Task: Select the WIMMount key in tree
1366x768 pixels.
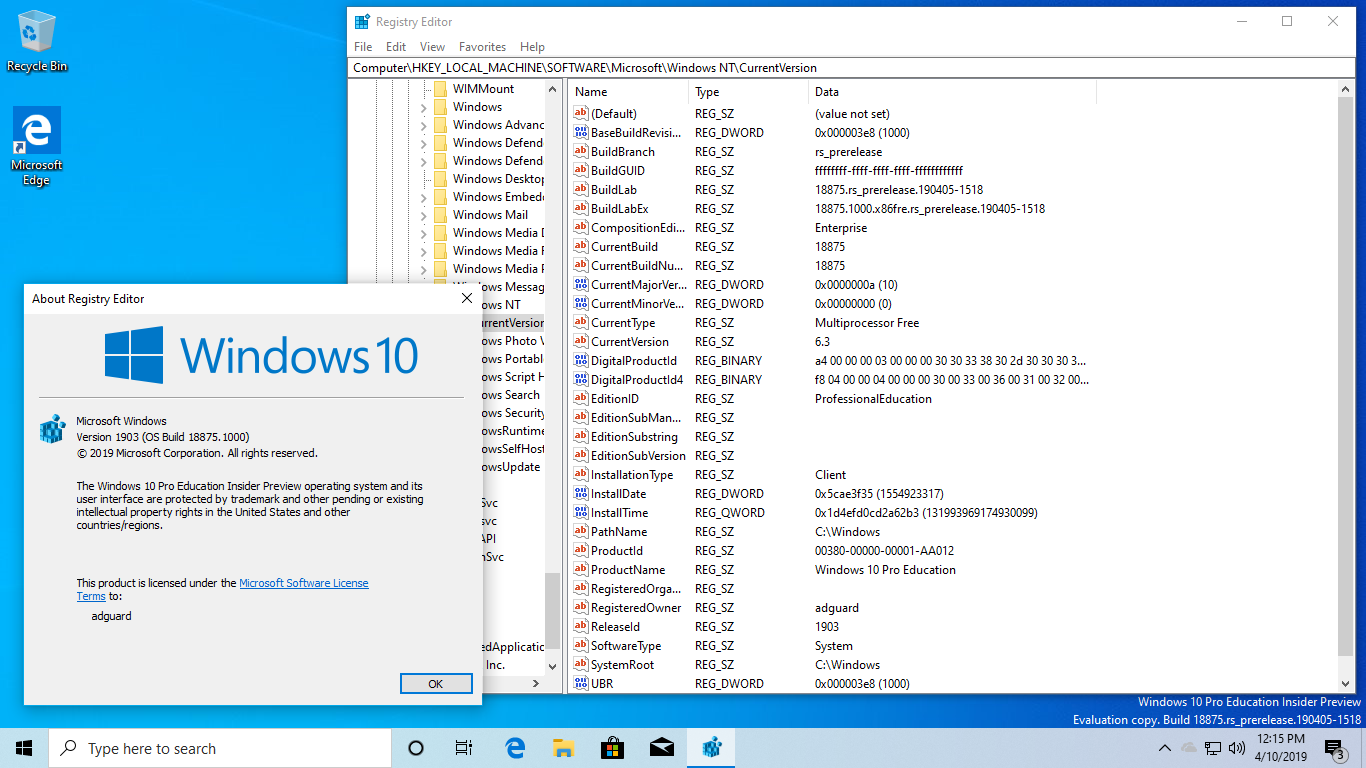Action: (x=483, y=89)
